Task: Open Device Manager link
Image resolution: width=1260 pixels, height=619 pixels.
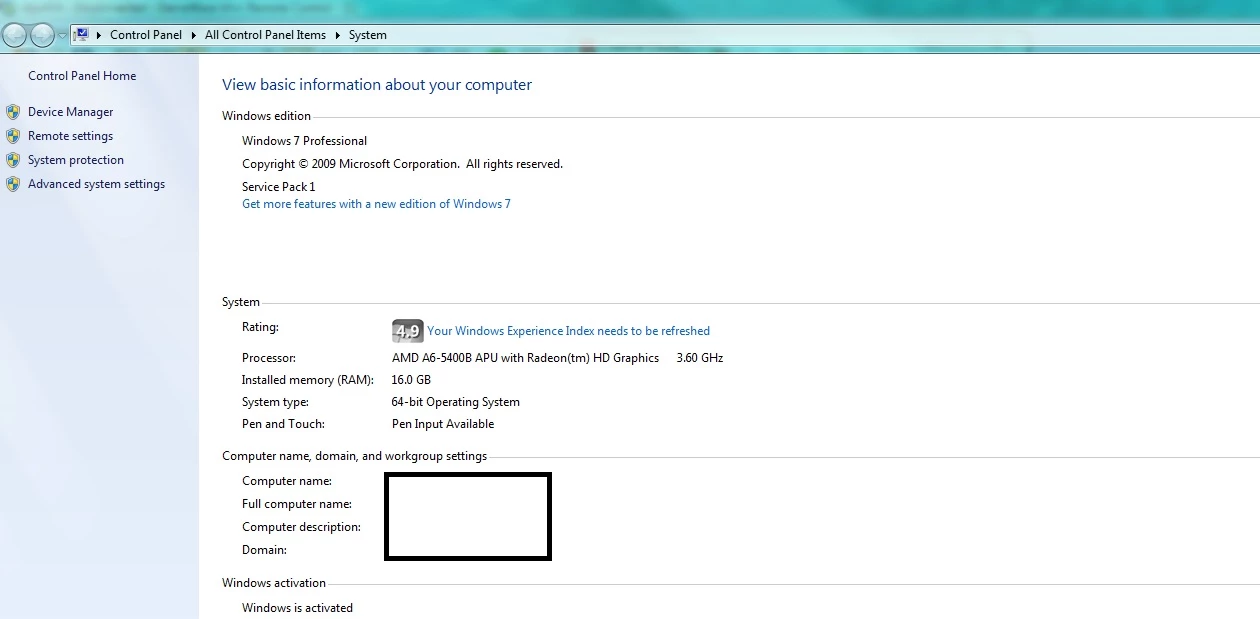Action: click(x=70, y=112)
